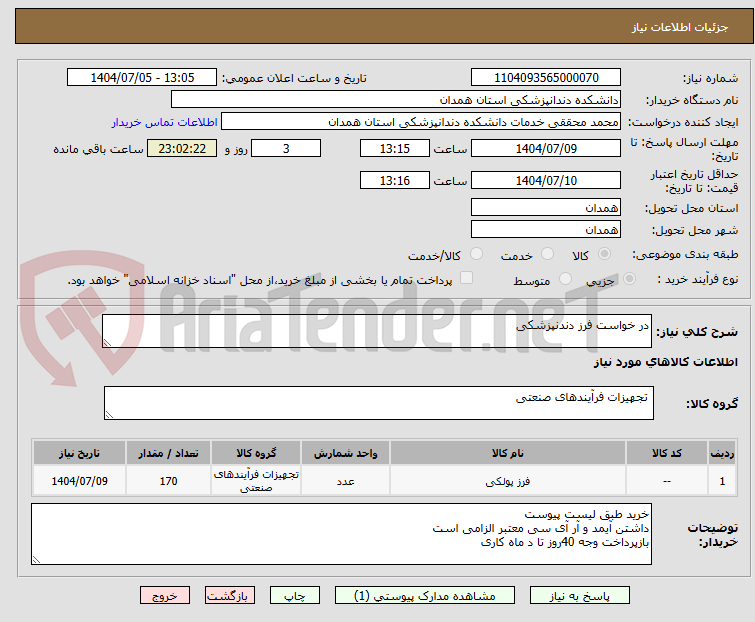Viewport: 755px width, 622px height.
Task: Click the countdown timer 23:02:22
Action: tap(182, 148)
